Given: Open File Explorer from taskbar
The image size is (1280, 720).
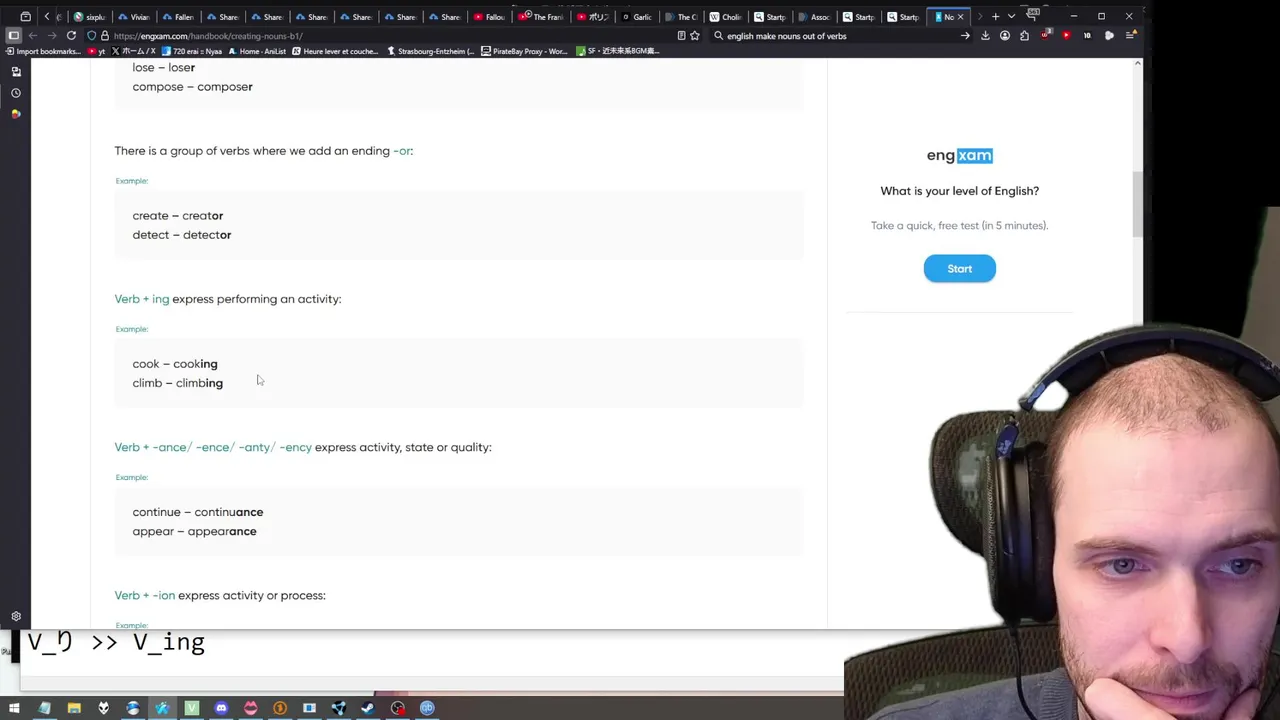Looking at the screenshot, I should pyautogui.click(x=74, y=708).
